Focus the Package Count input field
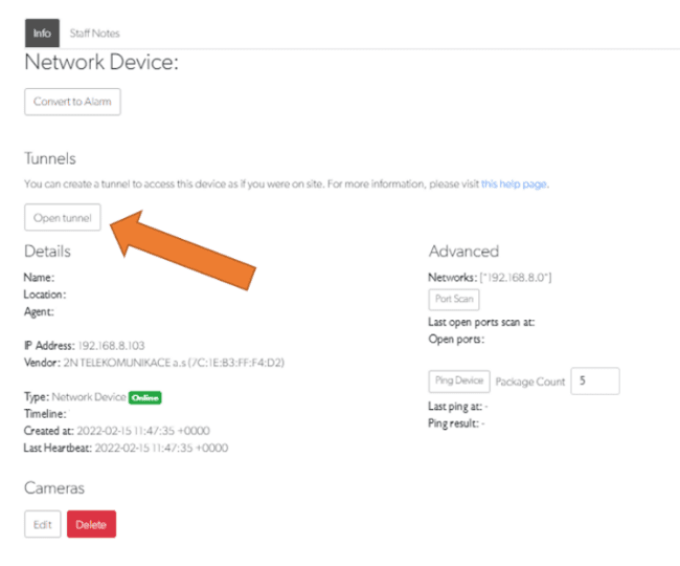680x566 pixels. pos(594,381)
